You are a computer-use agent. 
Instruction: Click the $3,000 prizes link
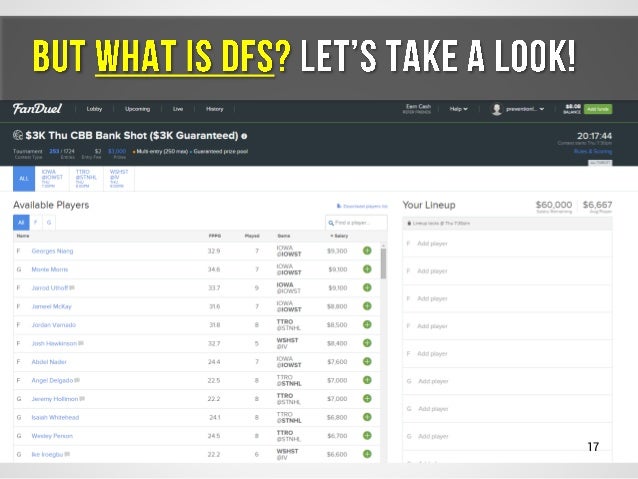pyautogui.click(x=117, y=151)
